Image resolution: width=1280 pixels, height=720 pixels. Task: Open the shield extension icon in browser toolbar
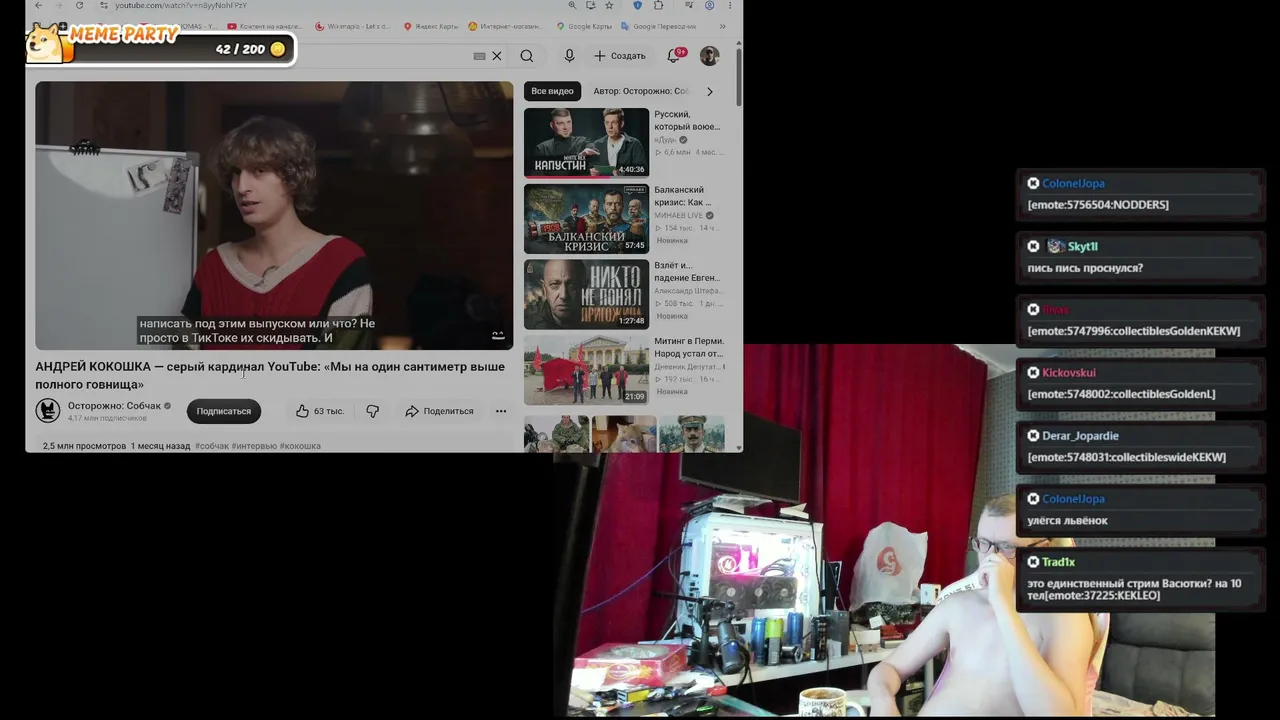(x=637, y=5)
